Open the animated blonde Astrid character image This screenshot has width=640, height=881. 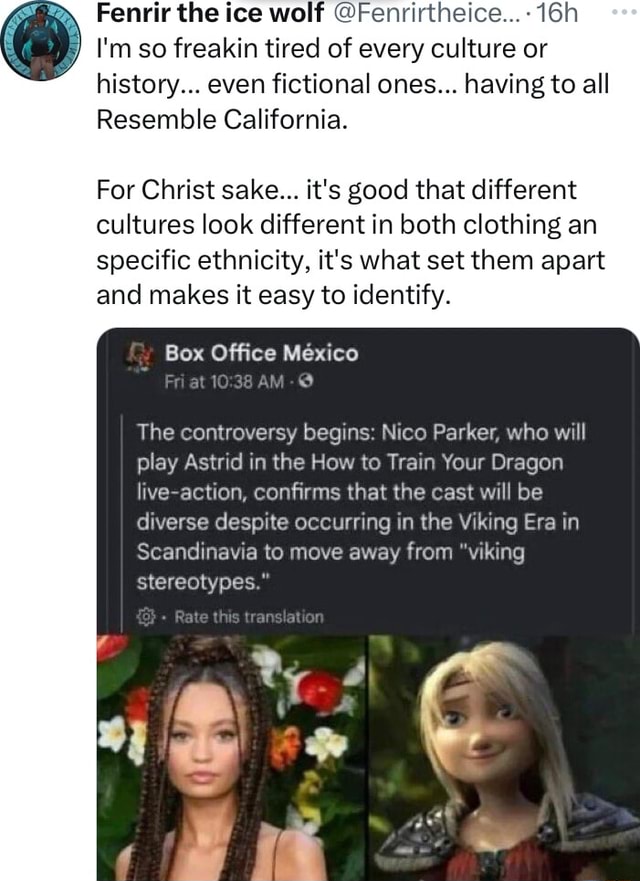[503, 757]
